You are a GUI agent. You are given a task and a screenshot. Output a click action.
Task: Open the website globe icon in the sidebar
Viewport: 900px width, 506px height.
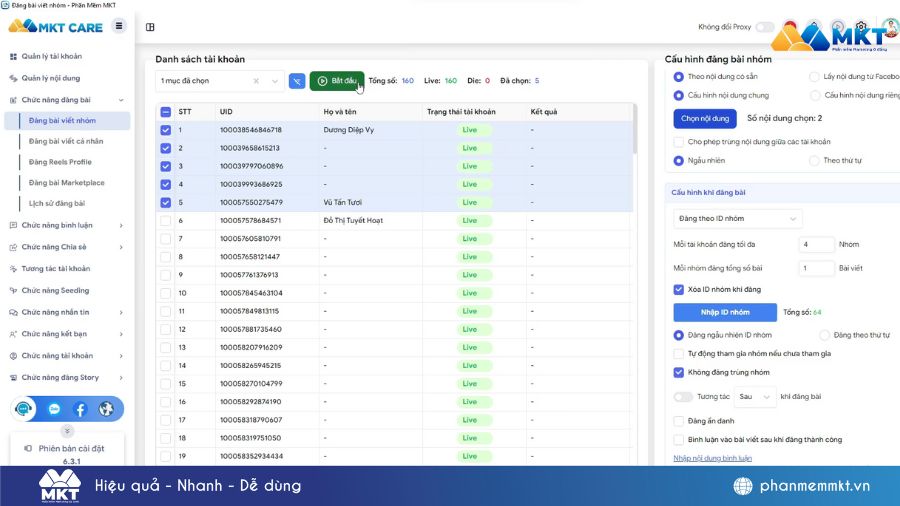click(106, 409)
